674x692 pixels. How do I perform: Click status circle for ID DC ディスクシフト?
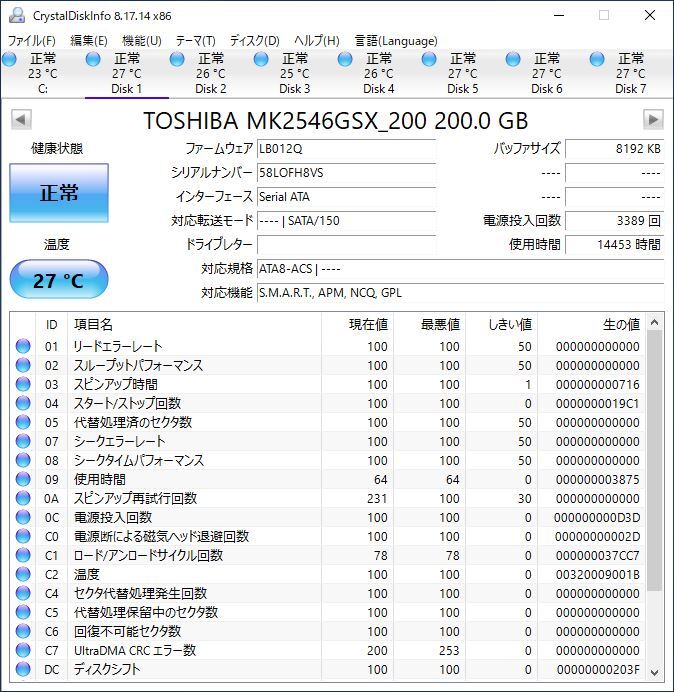click(23, 669)
